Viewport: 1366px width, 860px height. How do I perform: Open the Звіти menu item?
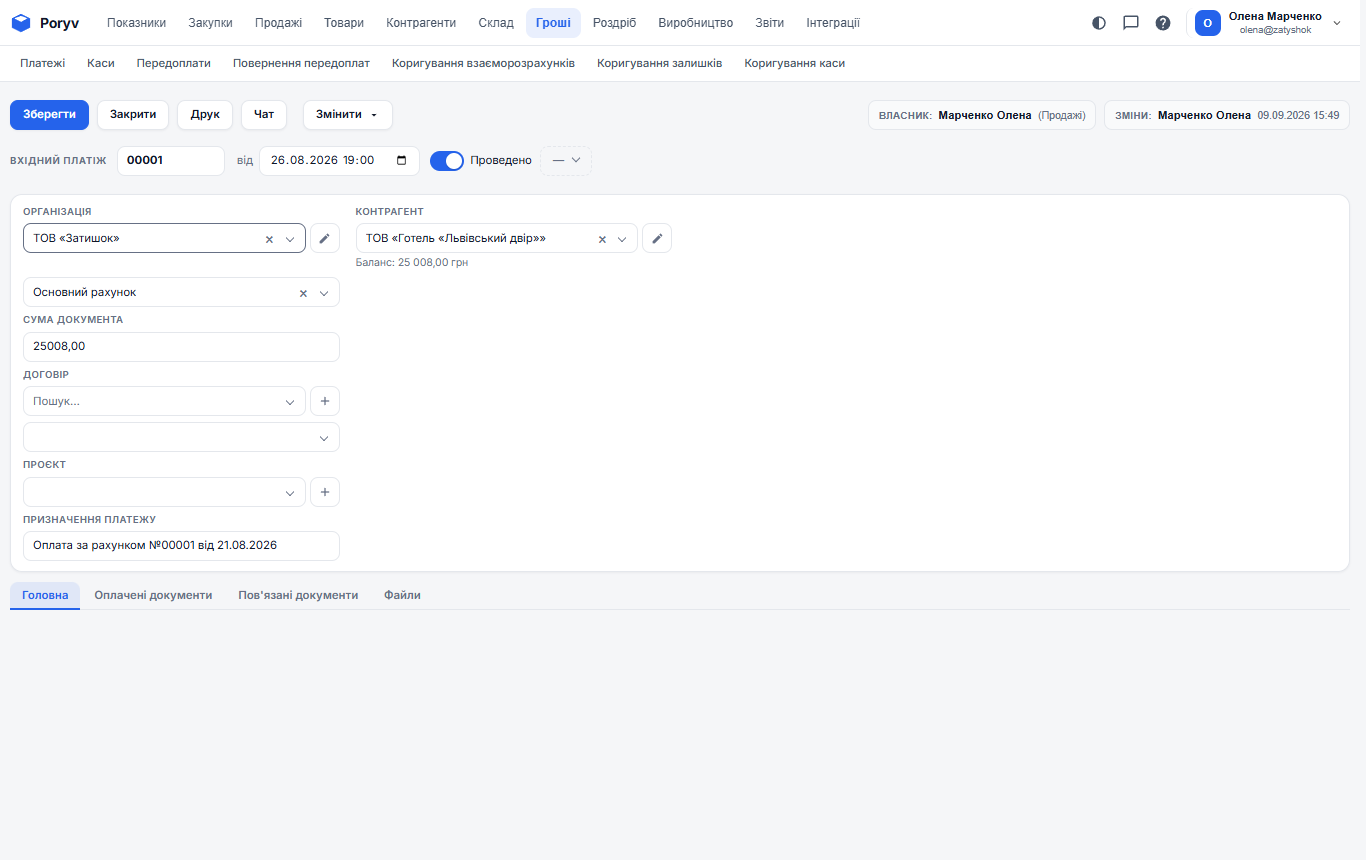pos(770,22)
